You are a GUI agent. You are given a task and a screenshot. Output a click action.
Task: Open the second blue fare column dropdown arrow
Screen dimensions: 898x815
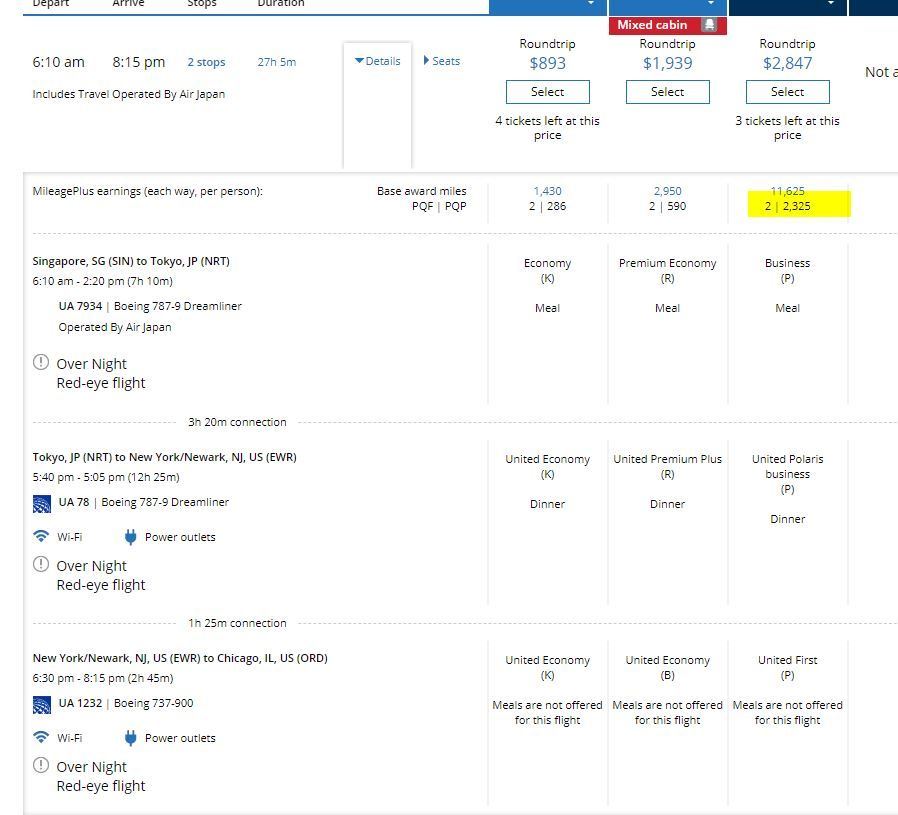point(711,3)
